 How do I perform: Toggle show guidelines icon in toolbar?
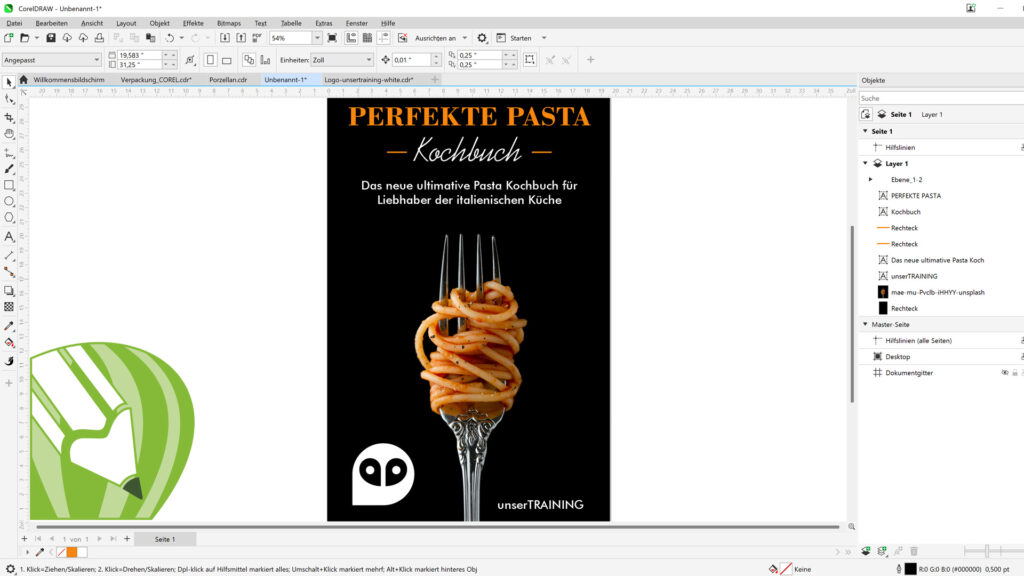[383, 38]
